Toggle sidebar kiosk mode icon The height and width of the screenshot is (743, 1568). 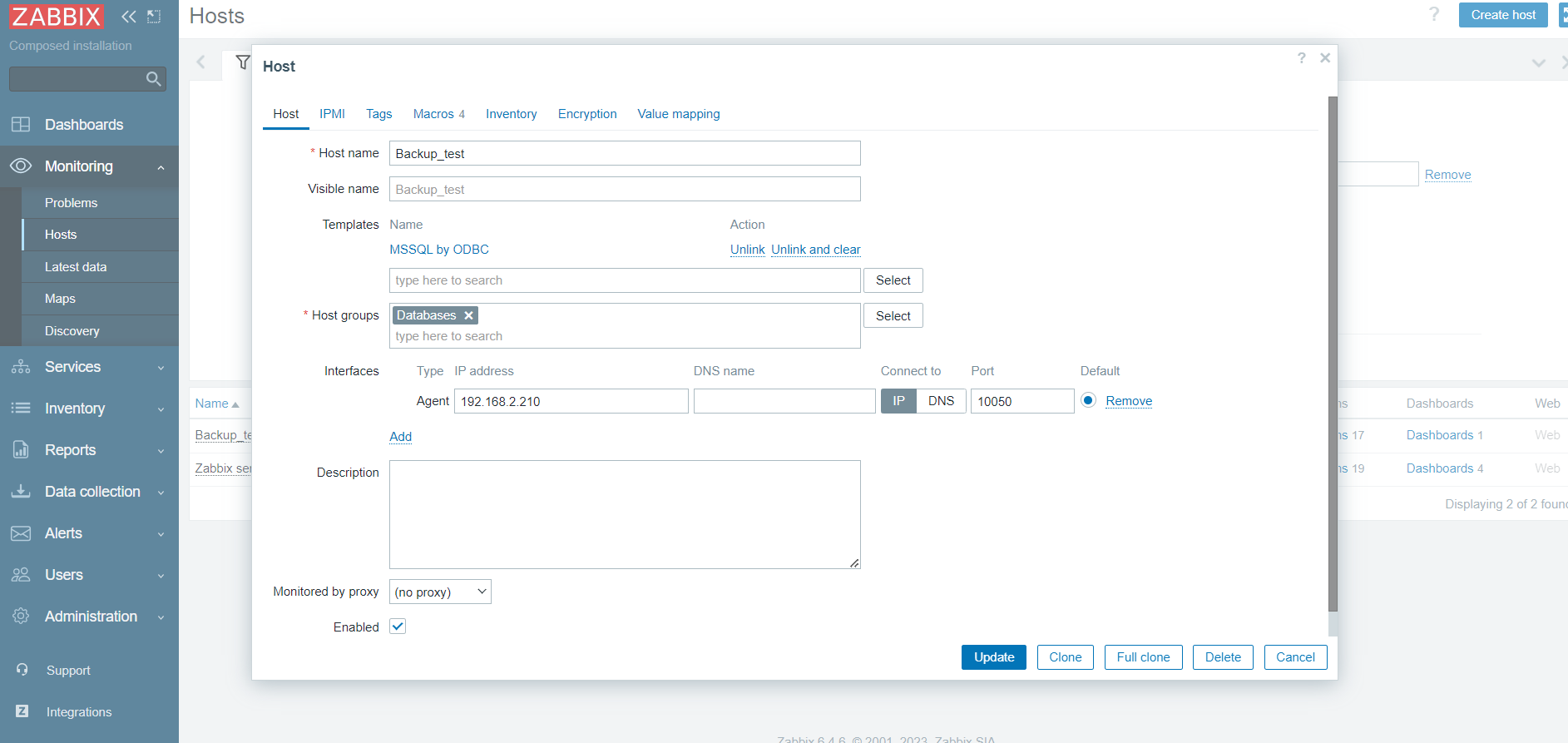pos(154,17)
